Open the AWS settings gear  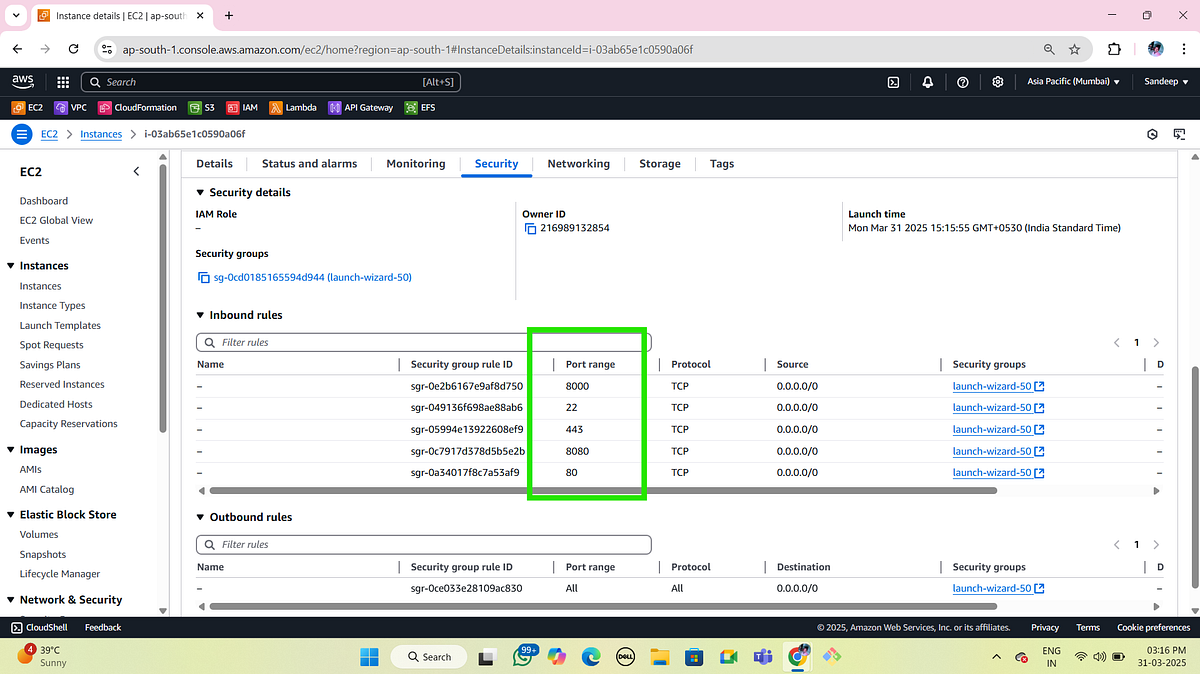[997, 82]
